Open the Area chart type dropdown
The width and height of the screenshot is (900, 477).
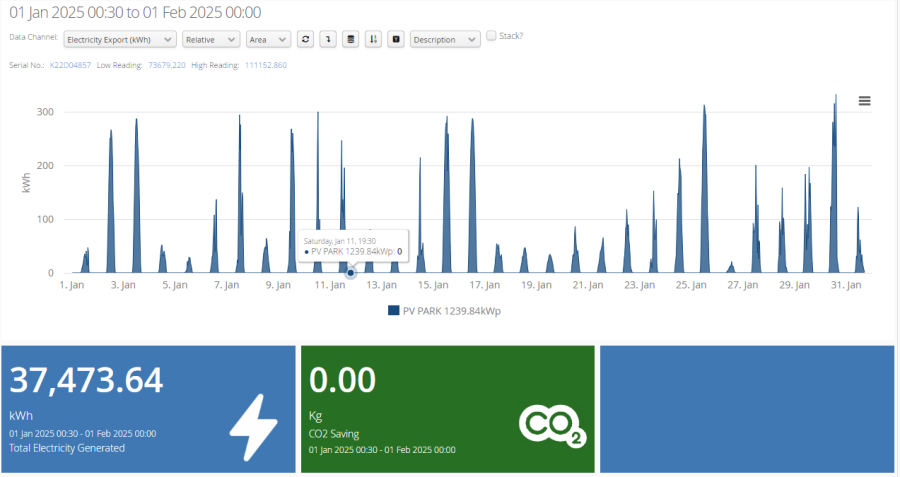coord(268,39)
